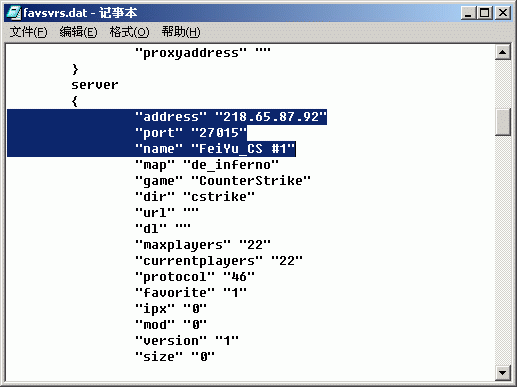Open the 文件(F) menu
Viewport: 517px width, 387px height.
coord(28,32)
